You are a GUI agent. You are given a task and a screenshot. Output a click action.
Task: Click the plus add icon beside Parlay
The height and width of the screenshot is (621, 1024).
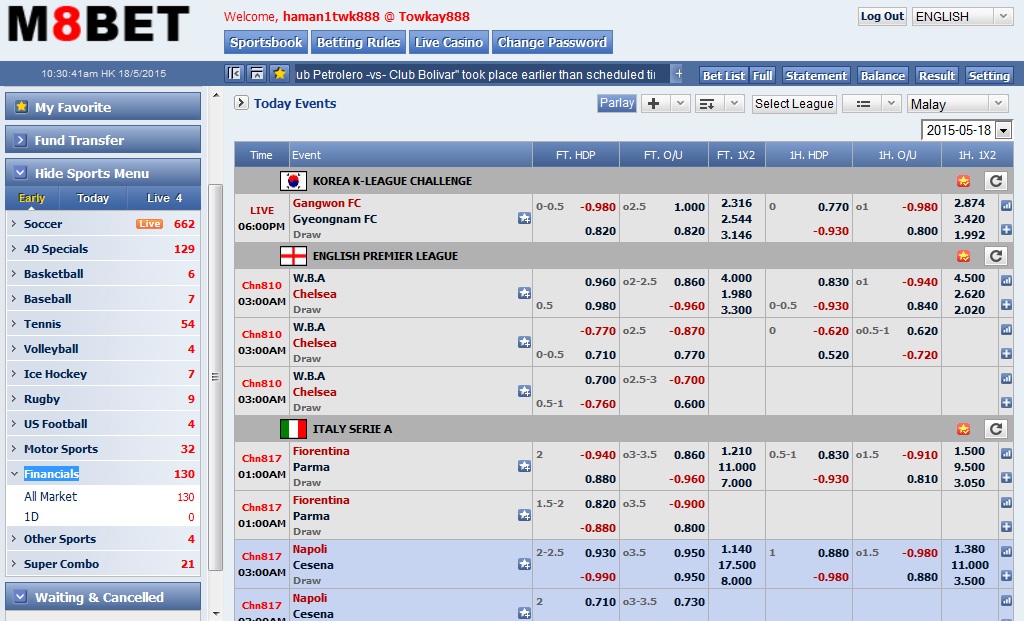(x=654, y=103)
